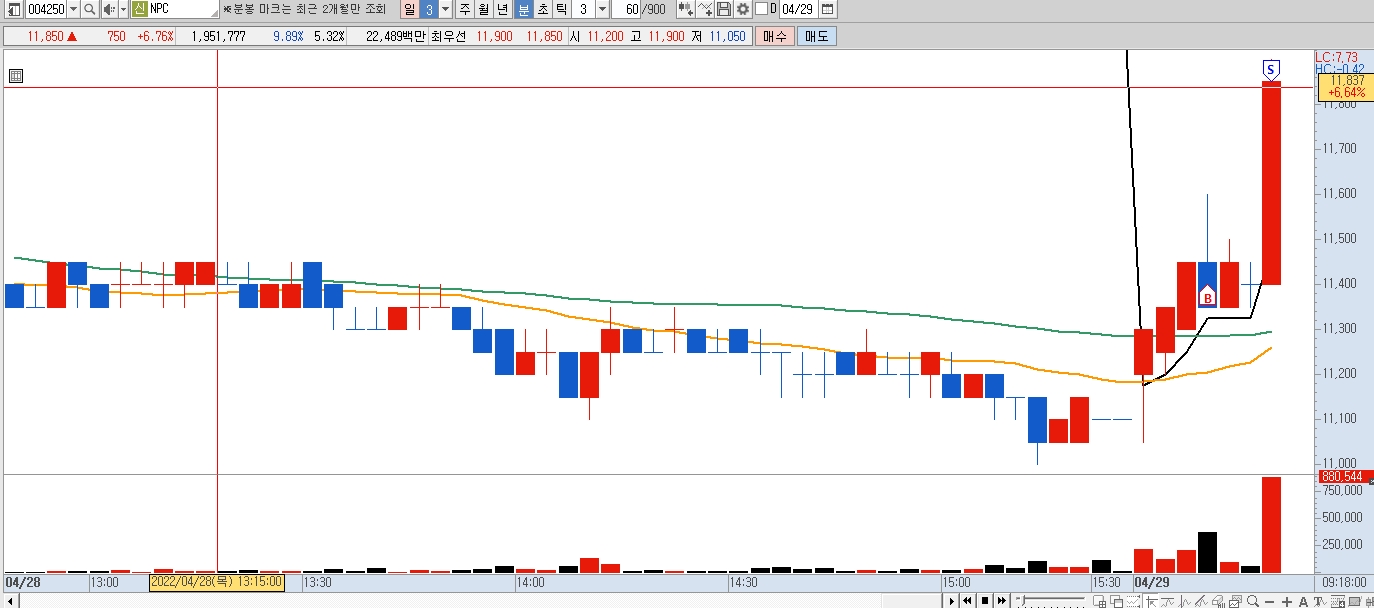Open chart settings gear icon
Image resolution: width=1374 pixels, height=608 pixels.
point(743,9)
